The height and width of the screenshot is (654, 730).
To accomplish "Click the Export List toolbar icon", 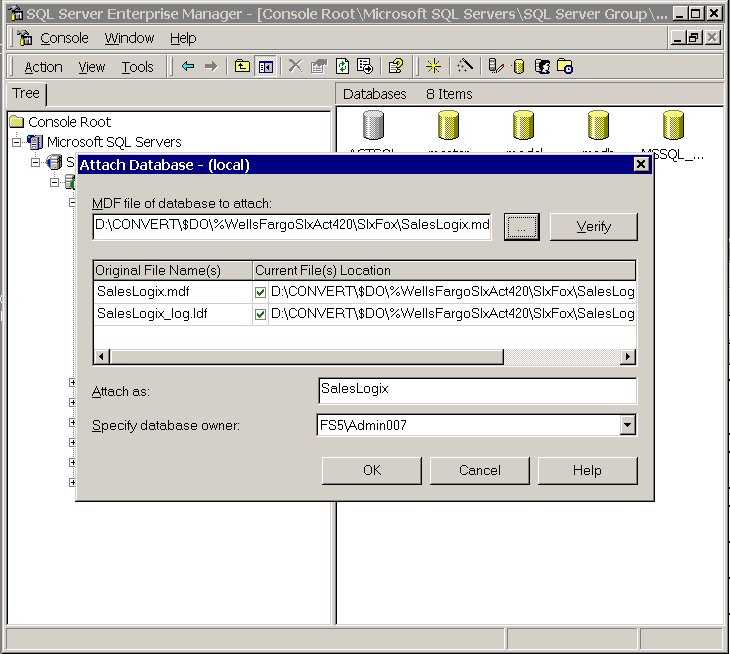I will tap(365, 66).
